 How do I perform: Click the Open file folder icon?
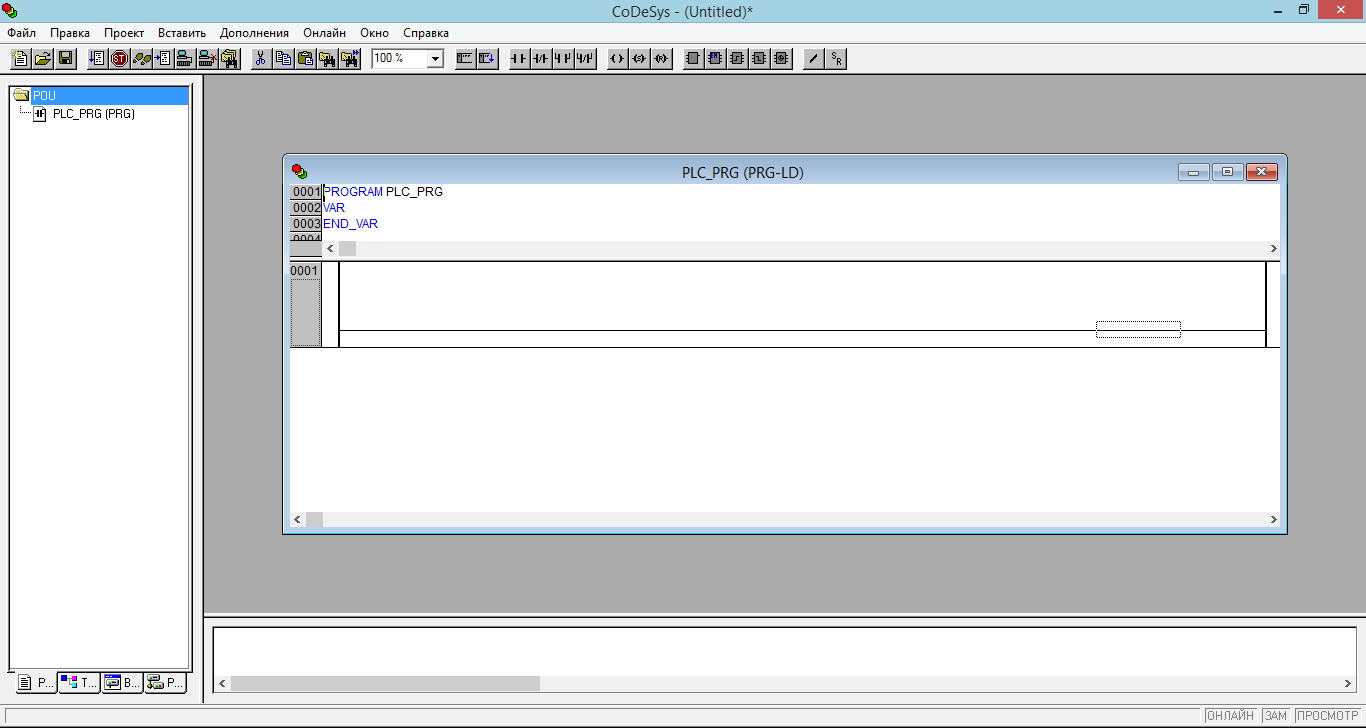tap(43, 59)
